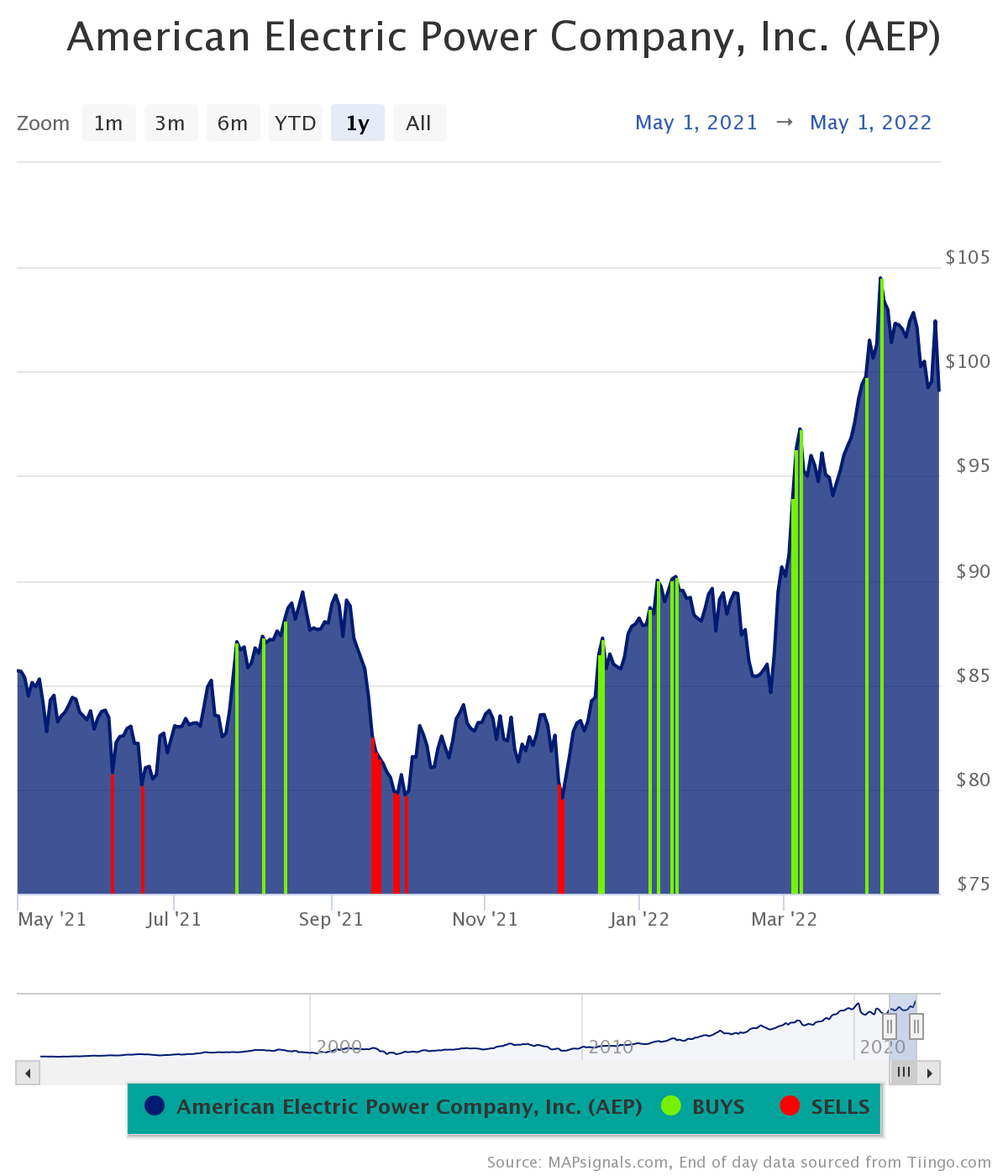This screenshot has width=1008, height=1176.
Task: Show All historical data
Action: 419,123
